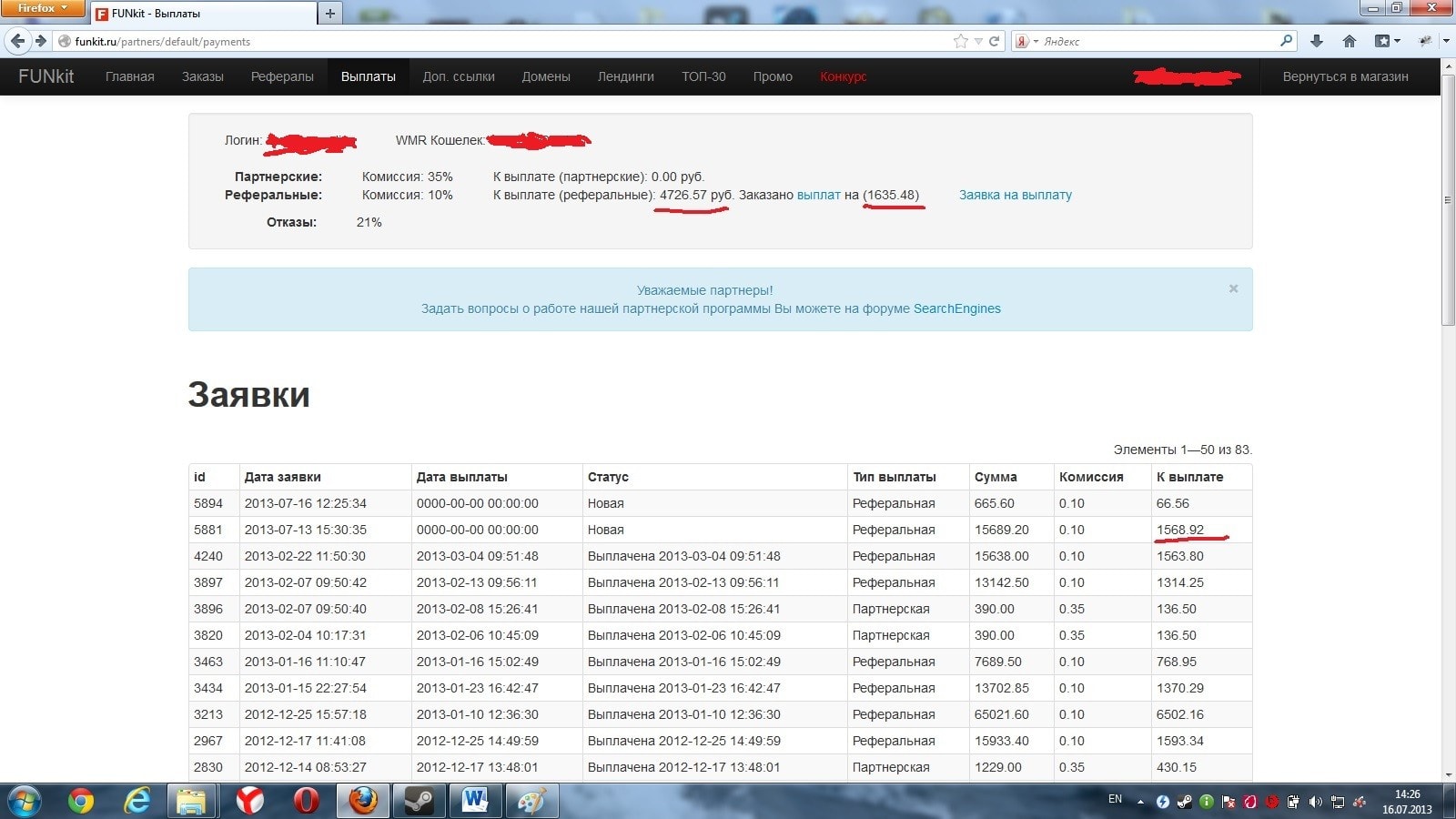Click the search magnifier in Yandex box

(x=1286, y=41)
